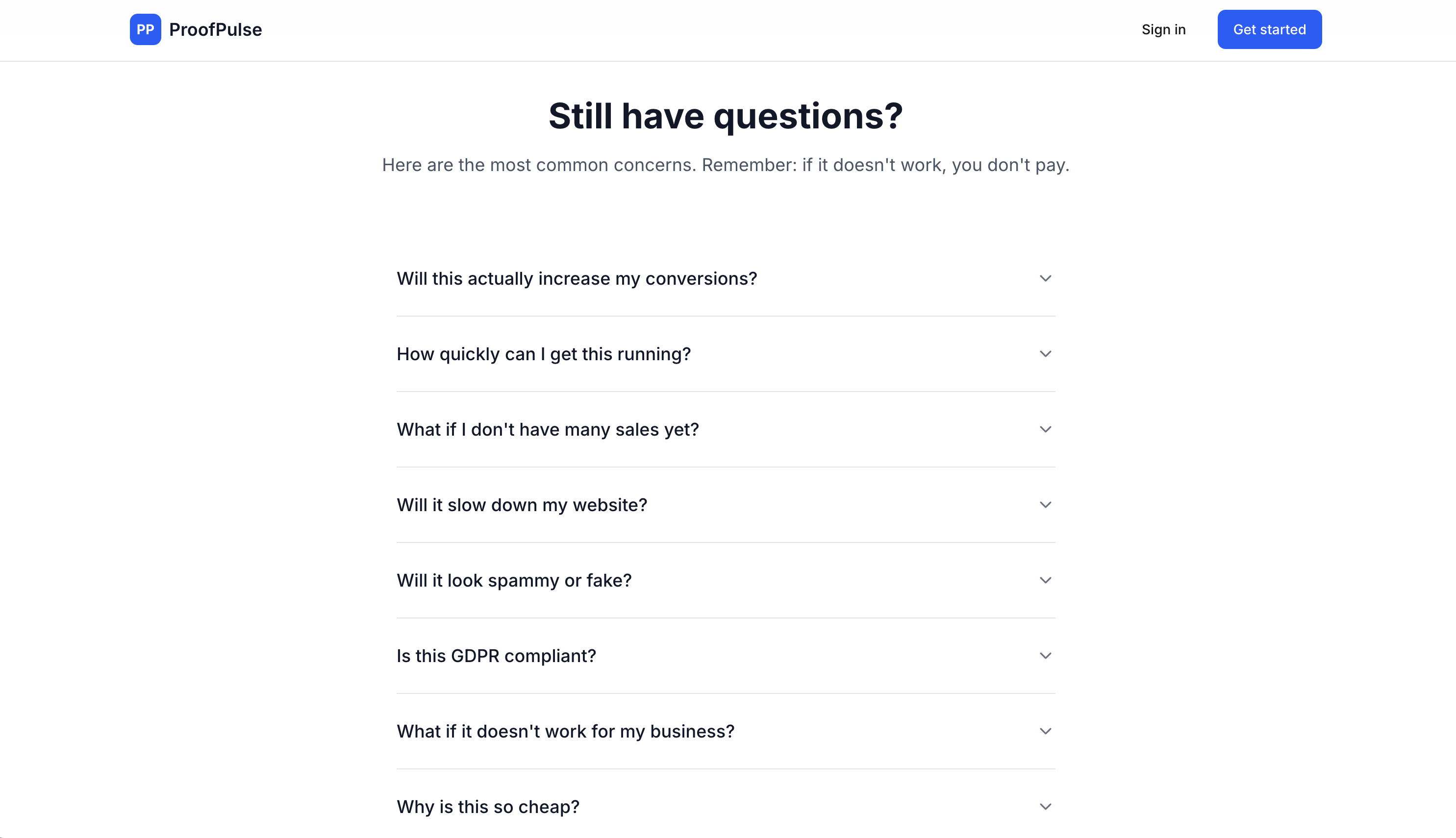Expand 'Will this actually increase my conversions?'

[x=577, y=278]
